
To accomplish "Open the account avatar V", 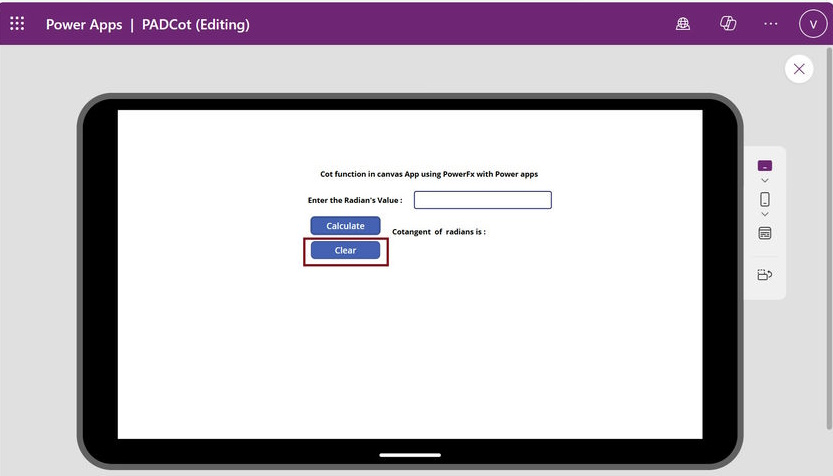I will click(813, 24).
